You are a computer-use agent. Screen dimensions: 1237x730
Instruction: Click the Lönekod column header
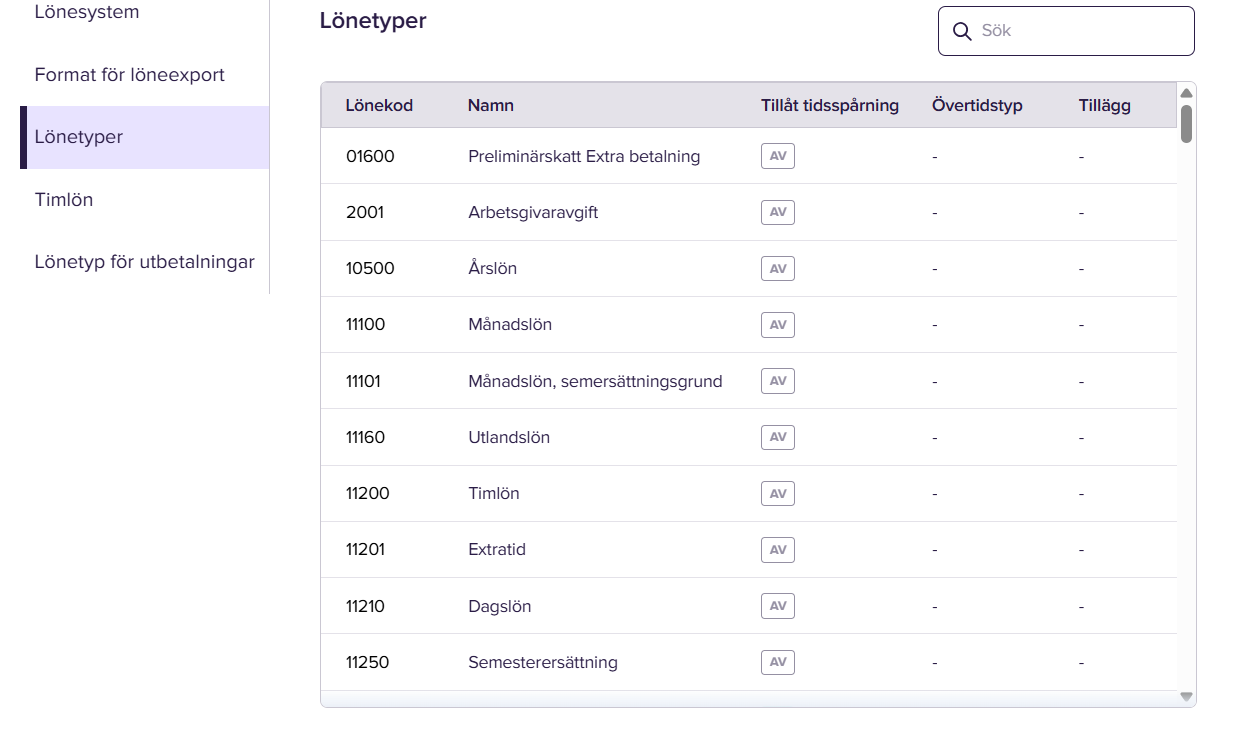coord(379,105)
